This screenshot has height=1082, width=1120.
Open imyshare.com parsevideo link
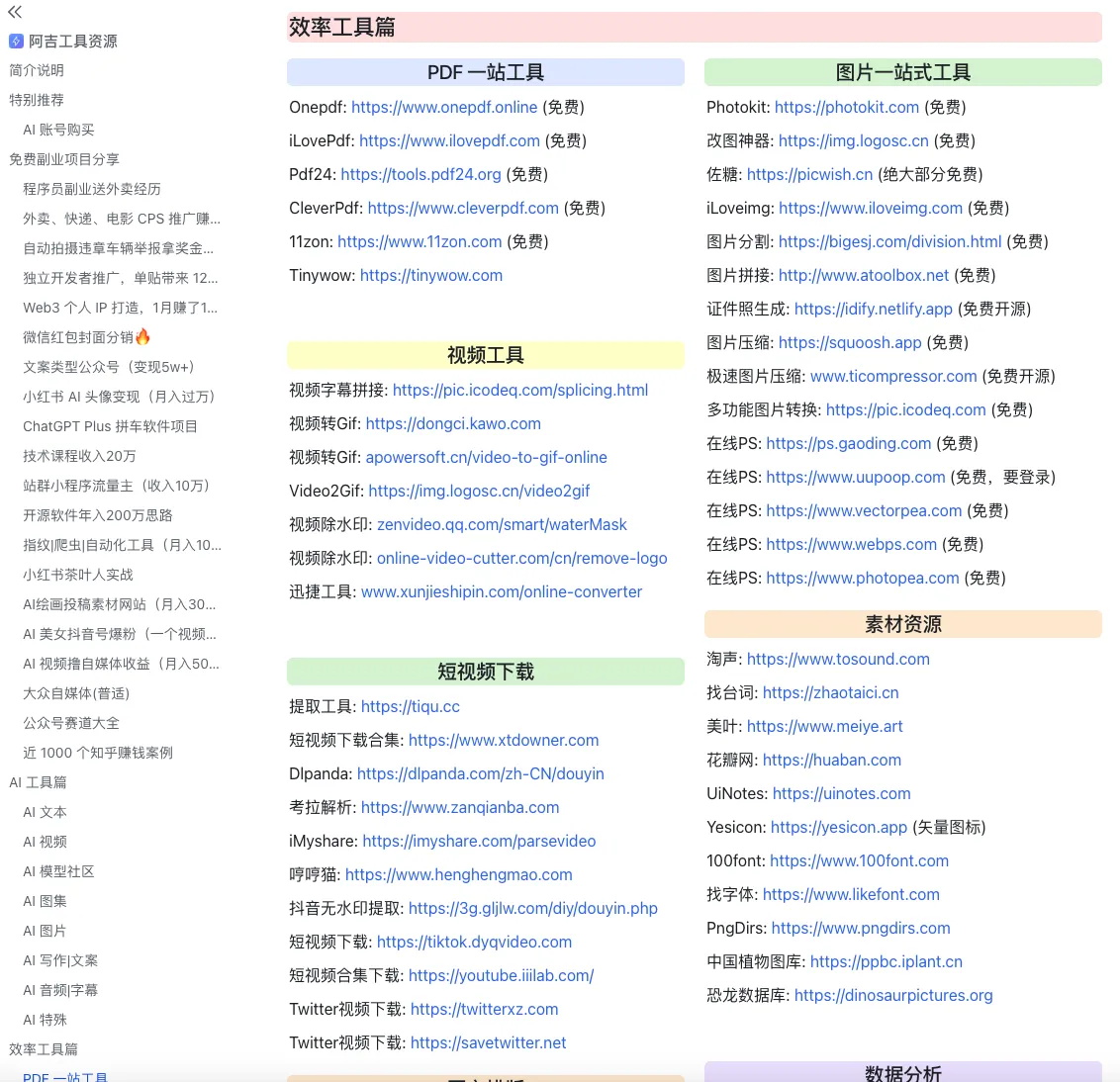(479, 841)
